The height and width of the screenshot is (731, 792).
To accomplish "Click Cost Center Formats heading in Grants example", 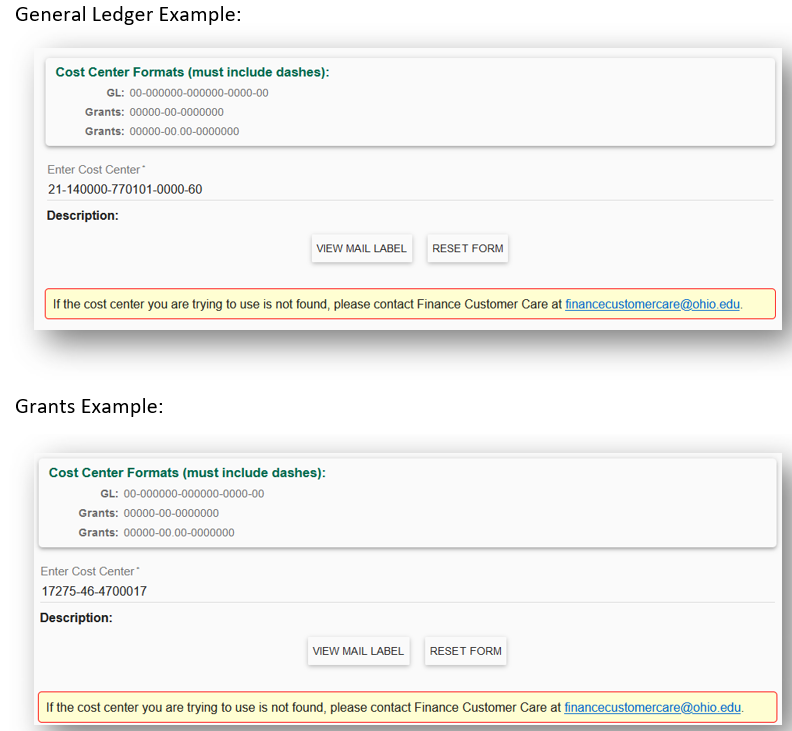I will click(187, 473).
